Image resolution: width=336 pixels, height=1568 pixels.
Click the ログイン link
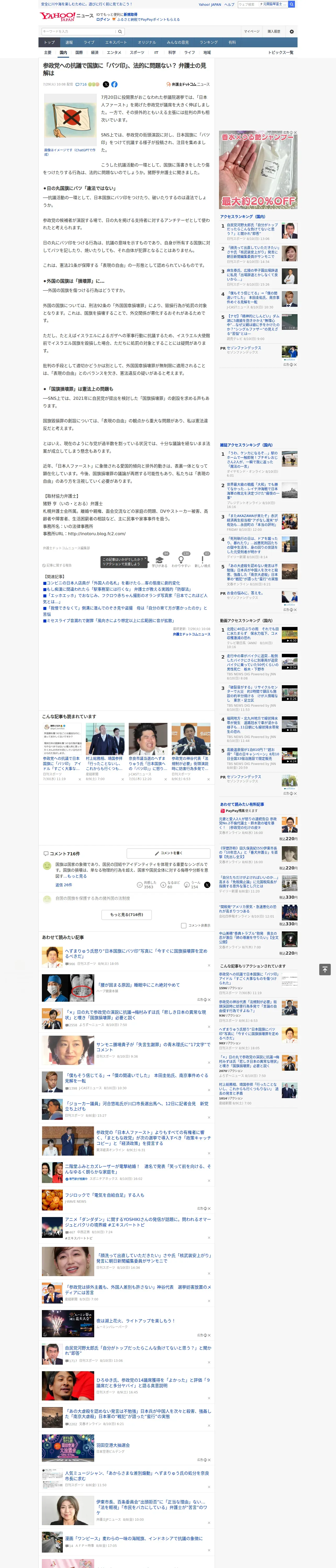[103, 20]
